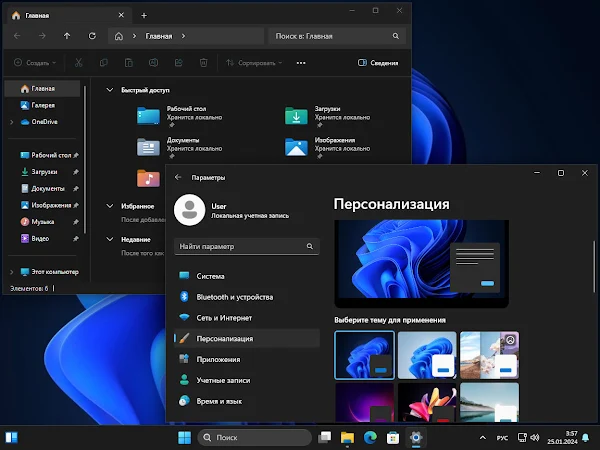Image resolution: width=600 pixels, height=450 pixels.
Task: Click the Cut icon in Explorer toolbar
Action: click(x=78, y=63)
